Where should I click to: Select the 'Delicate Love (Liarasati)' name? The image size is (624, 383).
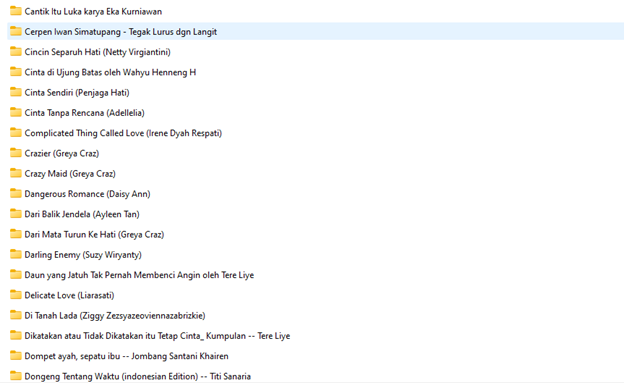coord(69,296)
